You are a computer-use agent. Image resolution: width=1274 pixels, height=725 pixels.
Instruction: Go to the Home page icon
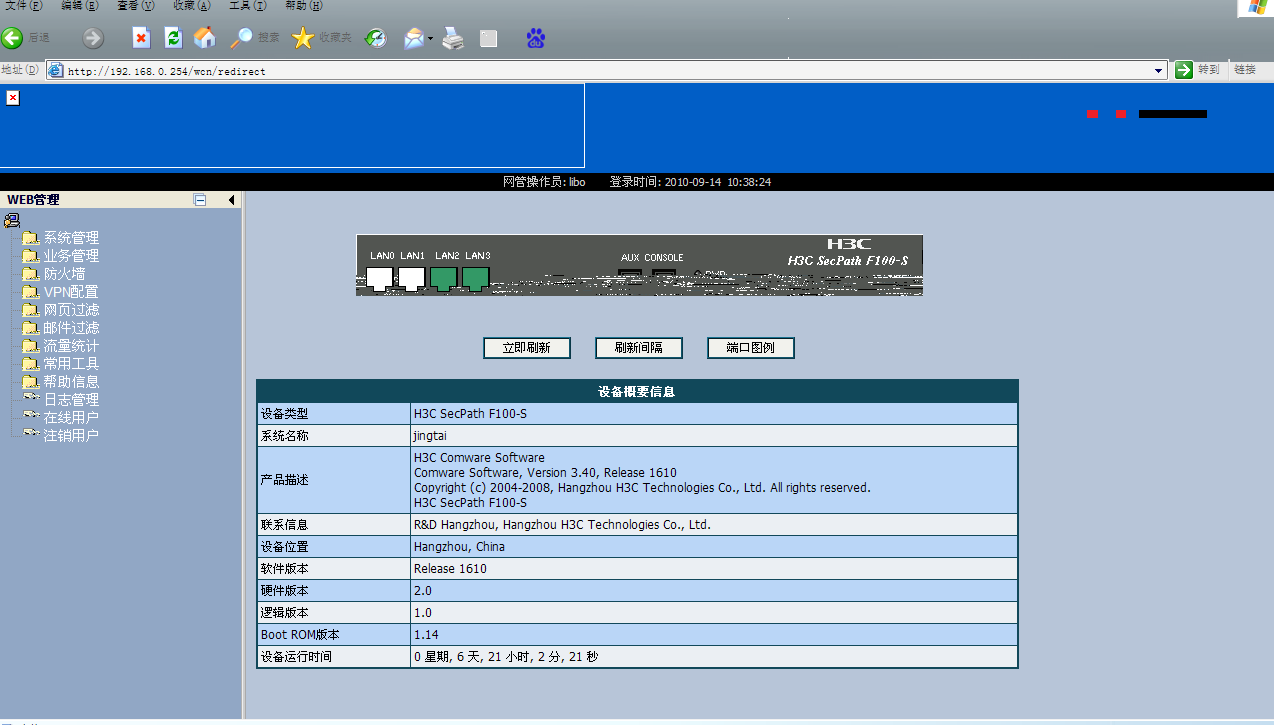(x=205, y=38)
